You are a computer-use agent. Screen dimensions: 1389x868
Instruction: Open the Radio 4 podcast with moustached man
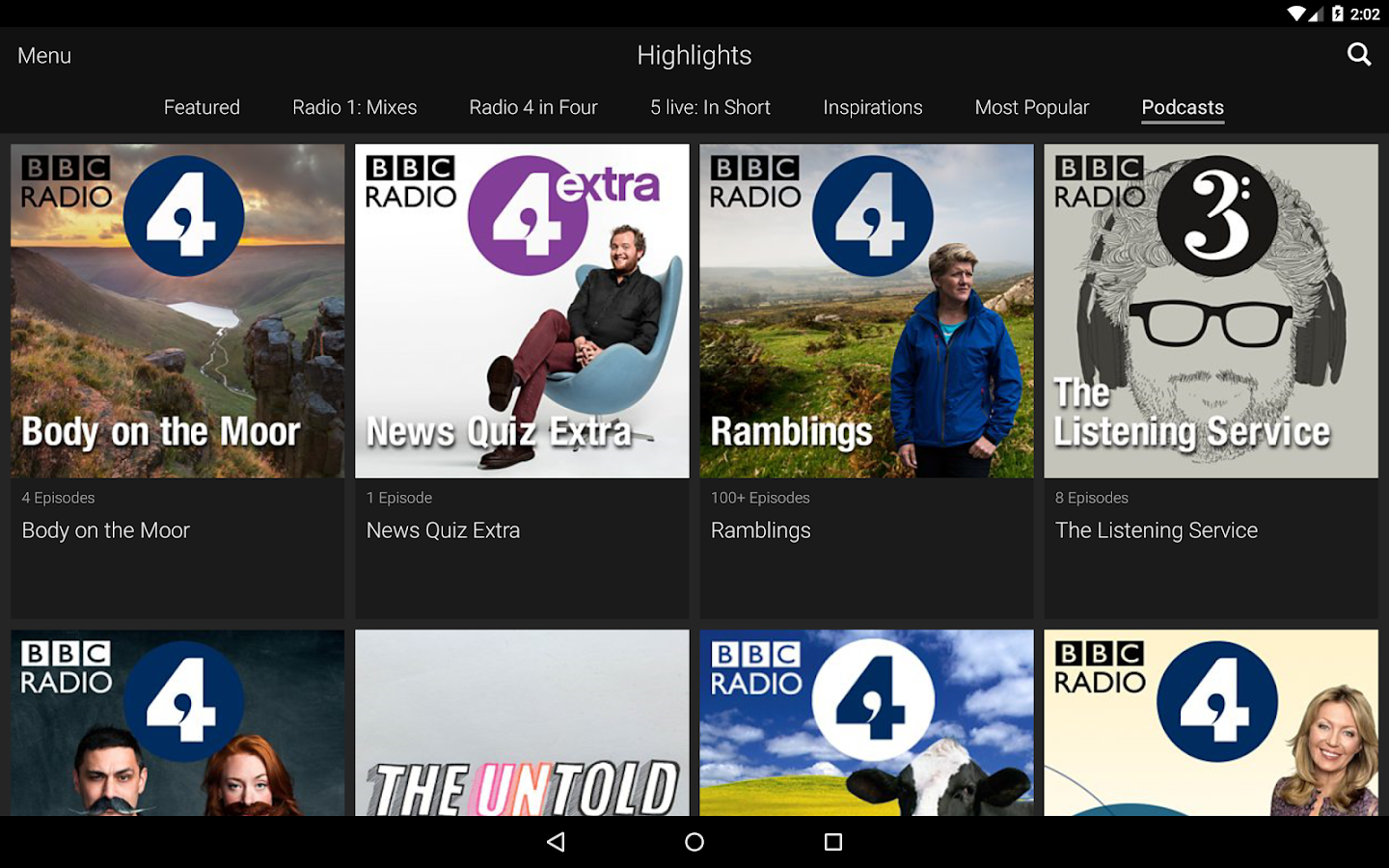point(177,722)
